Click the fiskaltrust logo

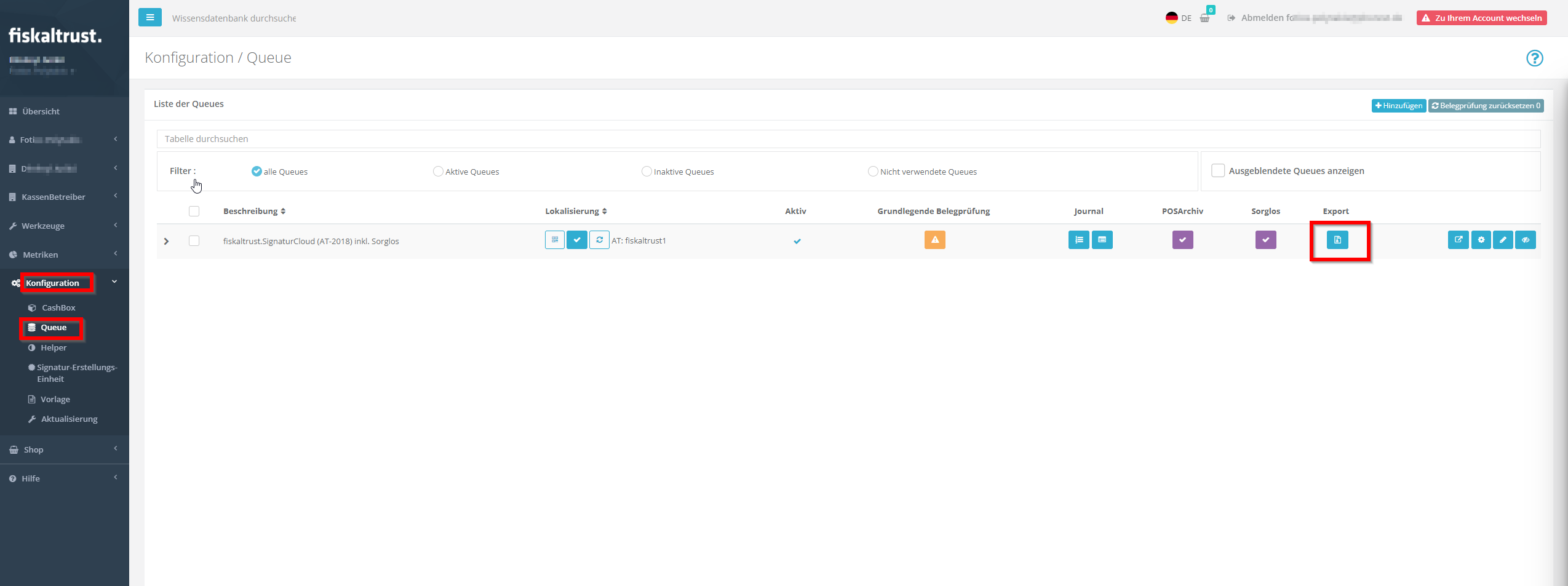(x=55, y=36)
